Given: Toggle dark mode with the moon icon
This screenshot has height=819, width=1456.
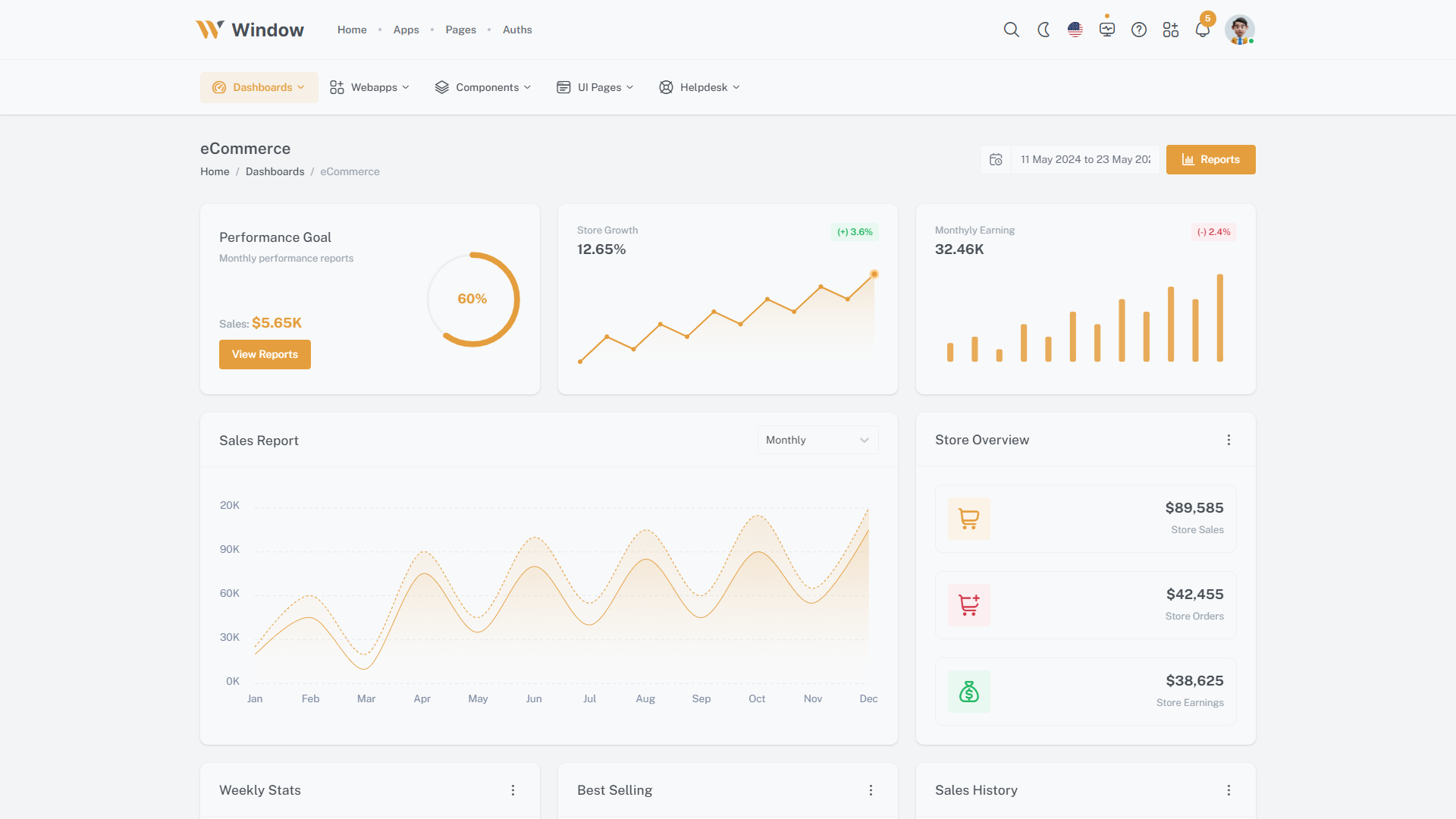Looking at the screenshot, I should pos(1043,30).
